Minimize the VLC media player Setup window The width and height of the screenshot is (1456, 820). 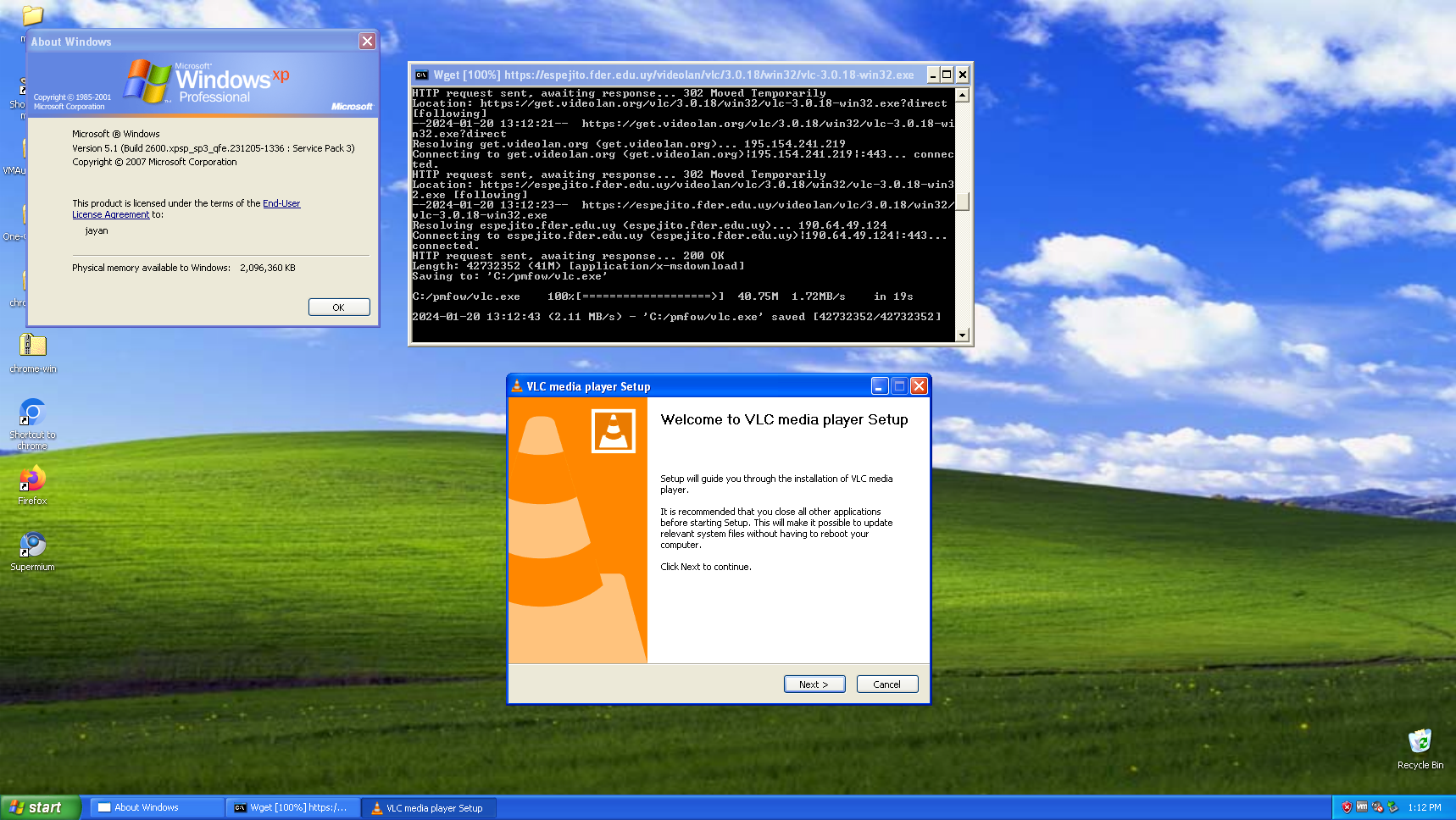point(880,386)
